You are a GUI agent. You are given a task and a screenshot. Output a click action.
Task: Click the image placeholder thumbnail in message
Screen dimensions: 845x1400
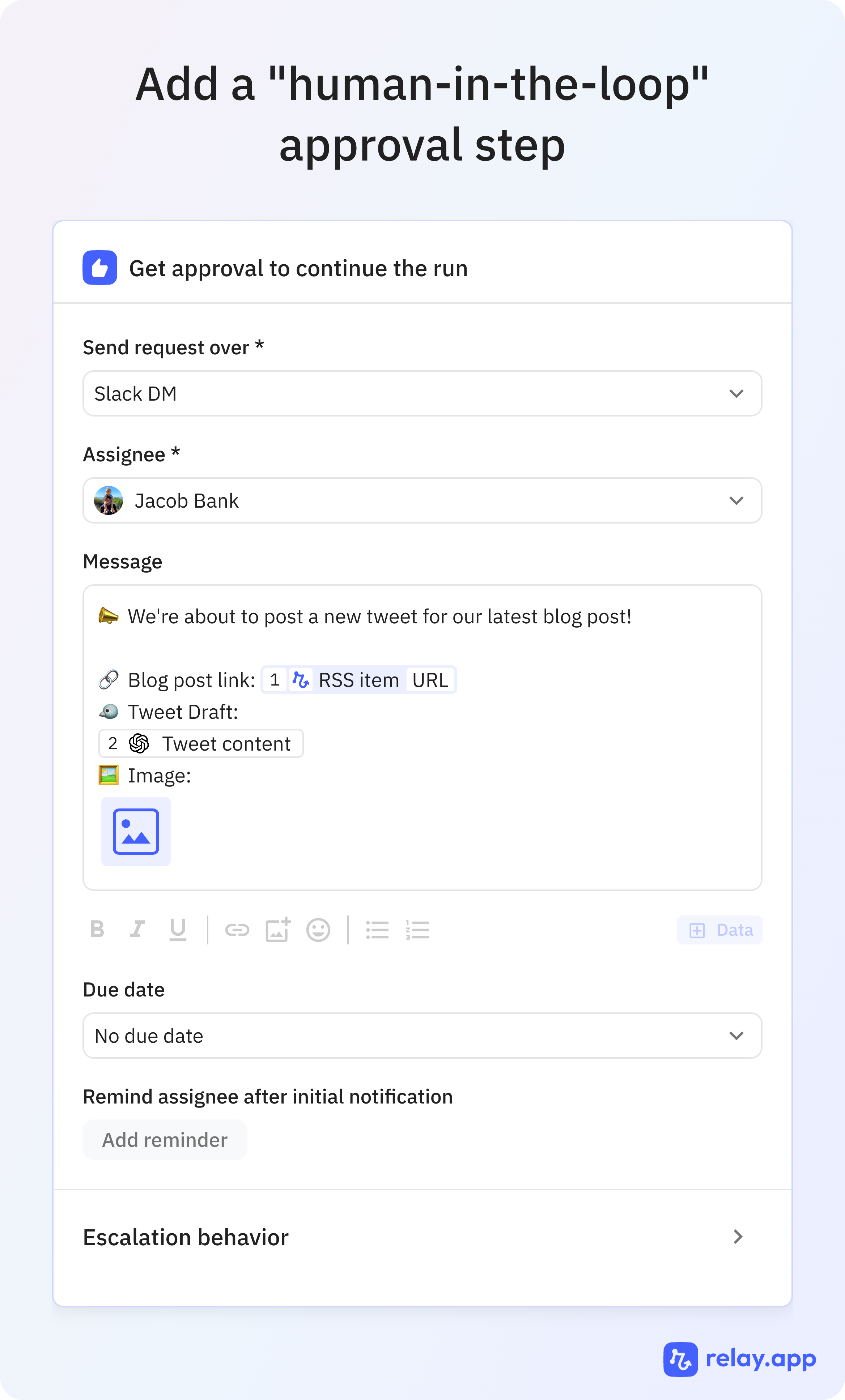point(136,831)
